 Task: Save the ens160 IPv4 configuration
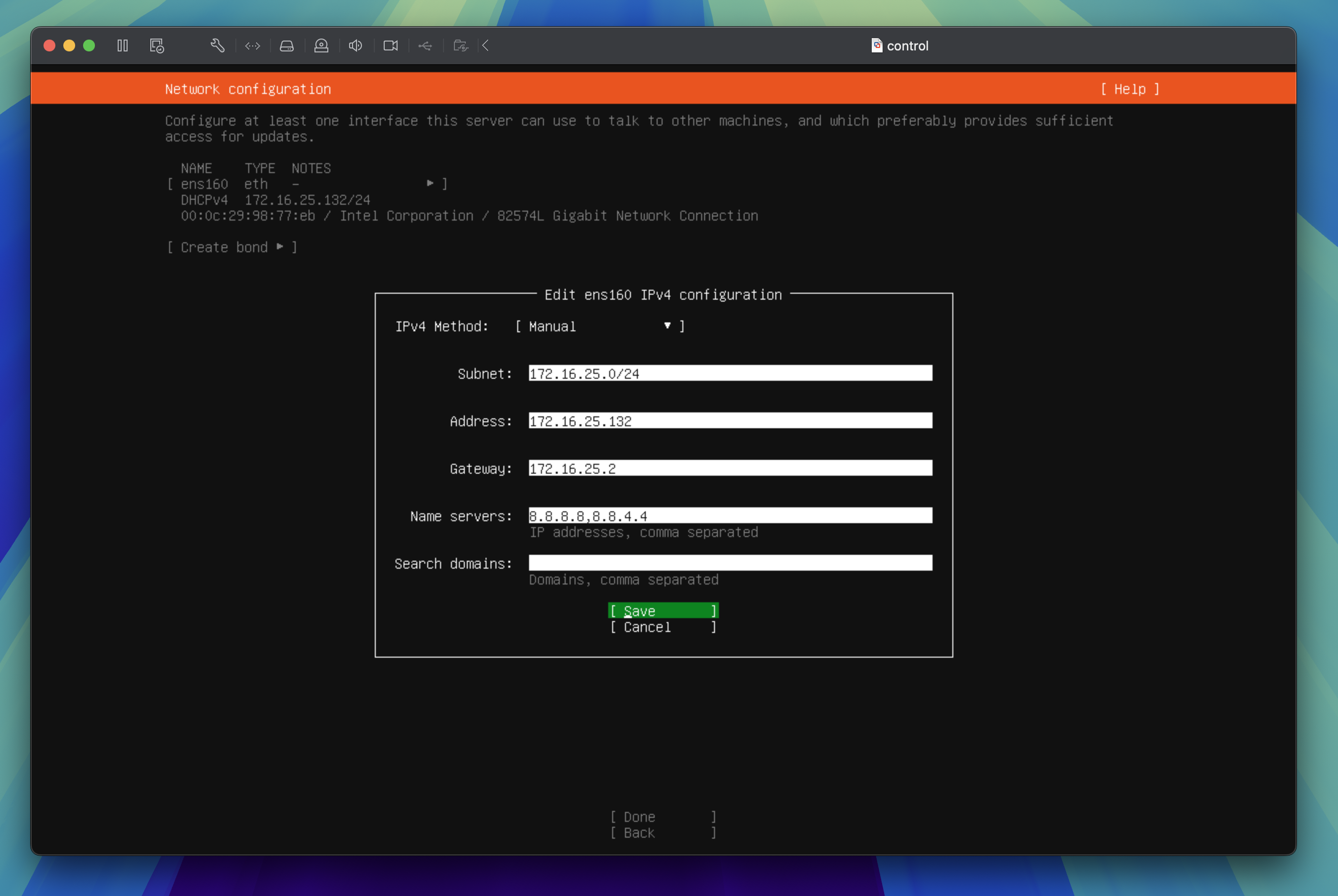(x=663, y=610)
